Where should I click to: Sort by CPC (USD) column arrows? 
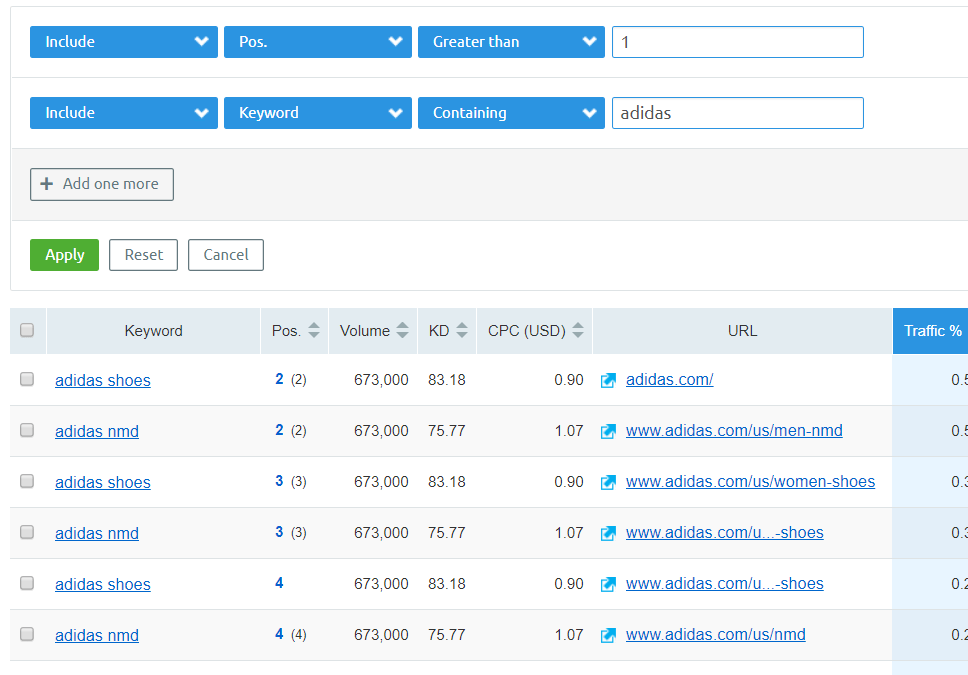pos(578,330)
